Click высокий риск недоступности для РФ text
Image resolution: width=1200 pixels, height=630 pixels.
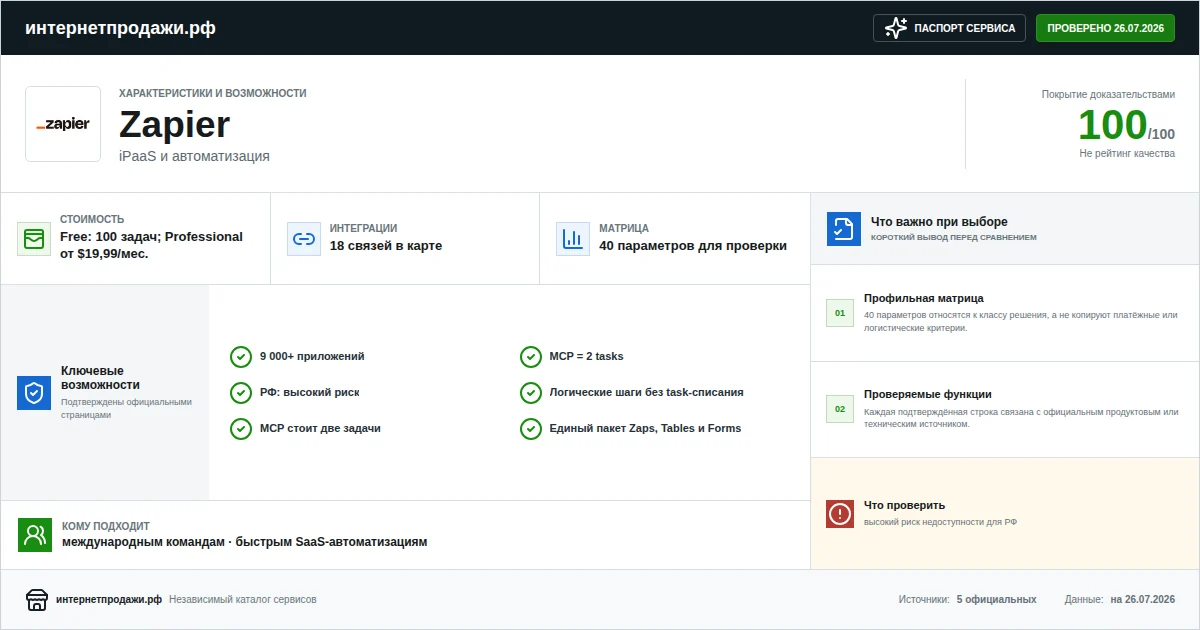pos(941,522)
